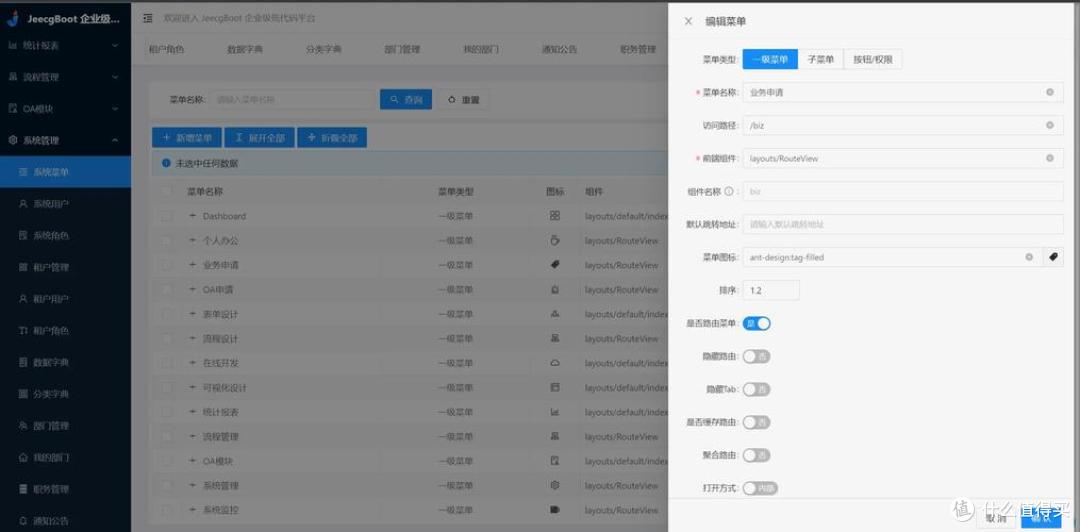Click the icon in the OA申请 row
The width and height of the screenshot is (1080, 532).
(554, 289)
